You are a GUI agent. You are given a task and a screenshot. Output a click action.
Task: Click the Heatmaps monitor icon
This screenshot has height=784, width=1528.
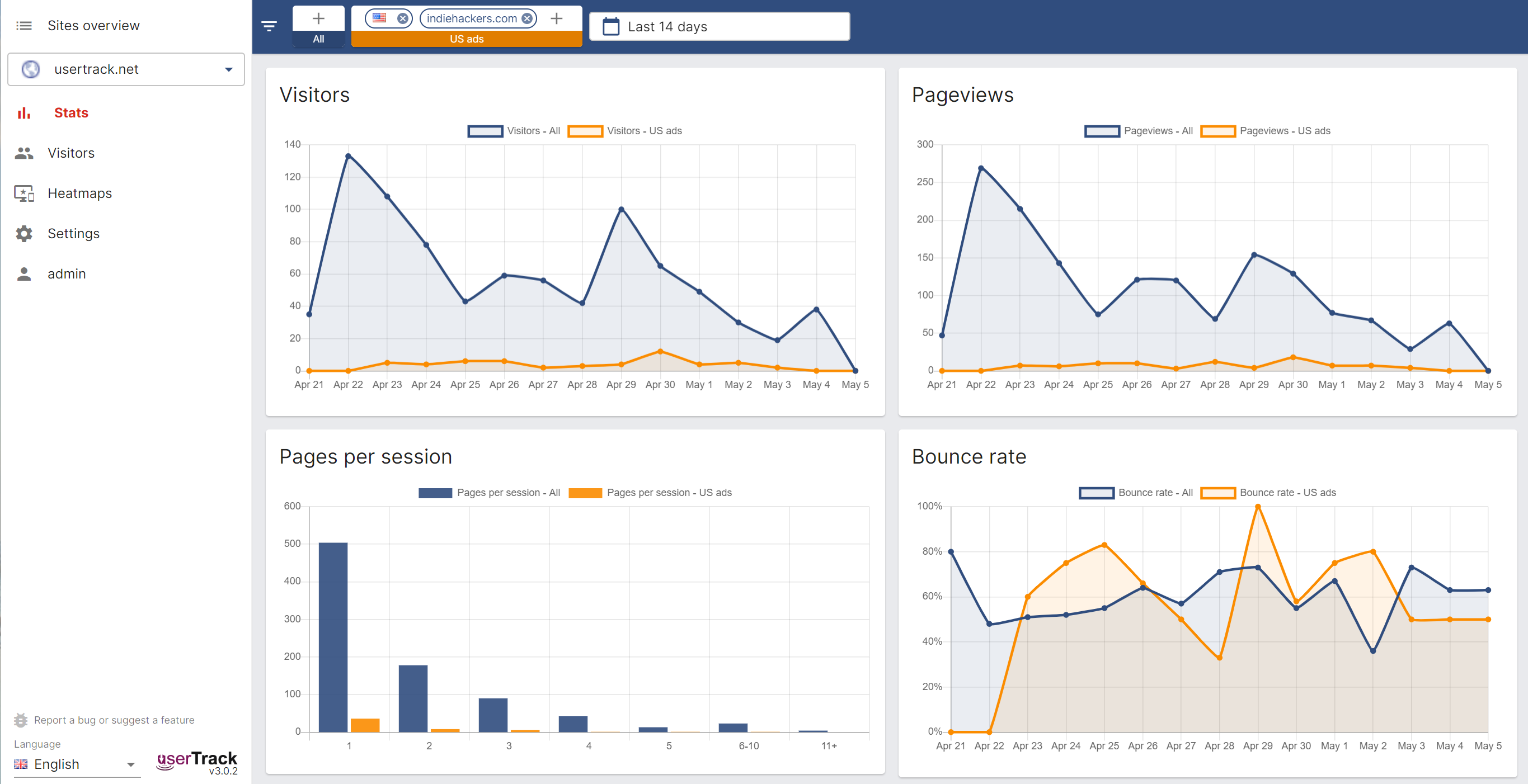coord(23,193)
